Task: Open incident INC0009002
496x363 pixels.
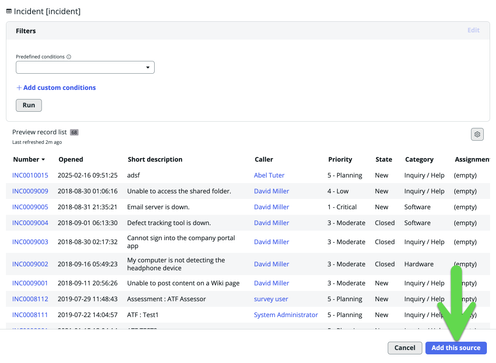Action: (x=30, y=264)
